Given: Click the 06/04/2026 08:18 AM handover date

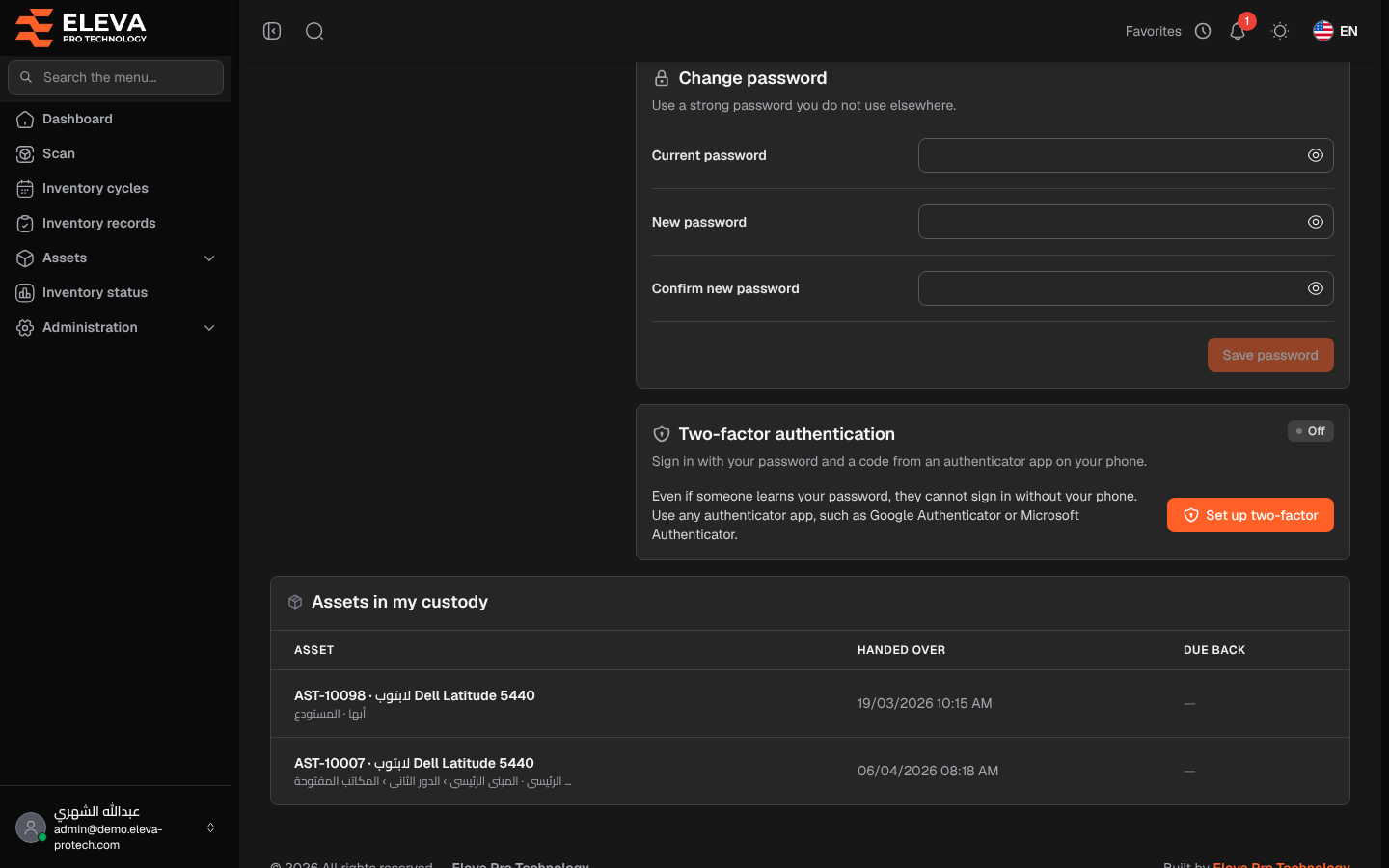Looking at the screenshot, I should tap(928, 771).
